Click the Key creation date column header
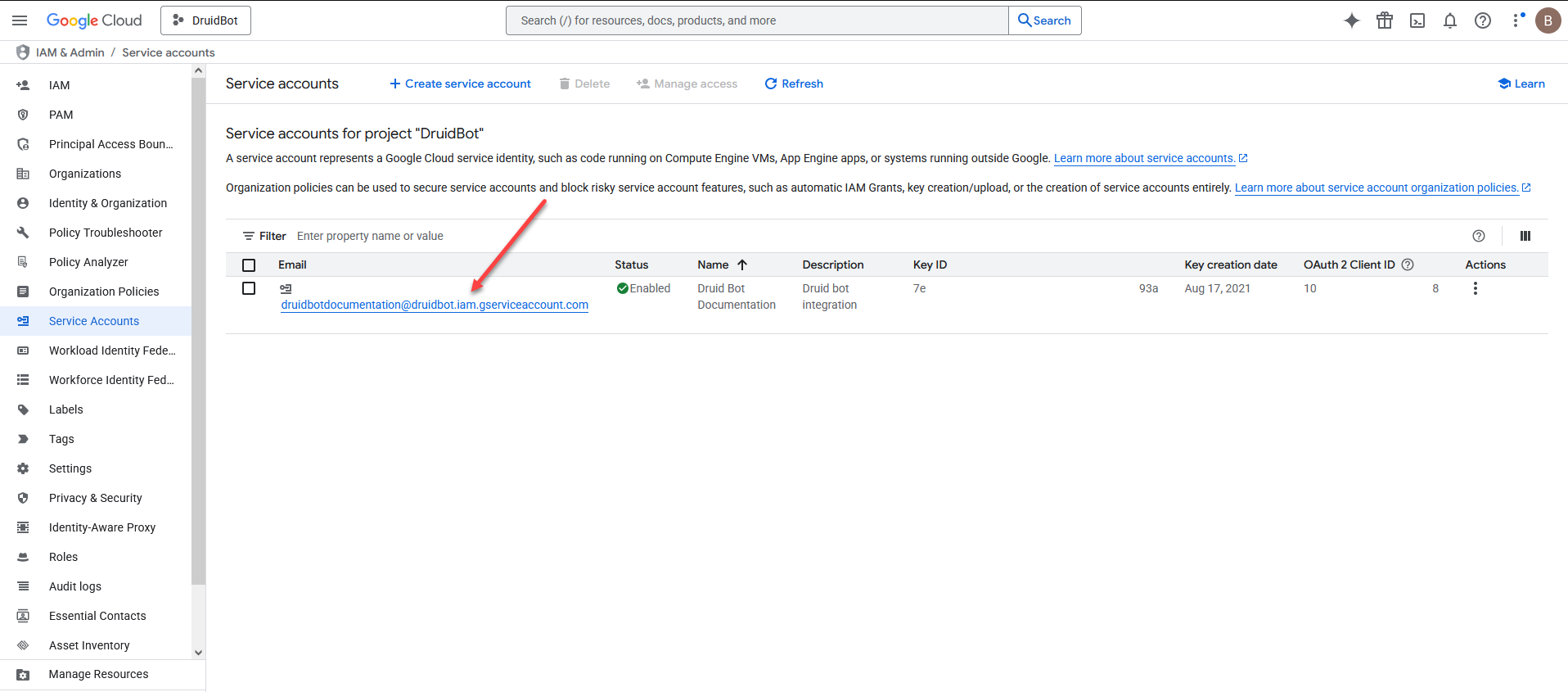The width and height of the screenshot is (1568, 692). pyautogui.click(x=1231, y=265)
